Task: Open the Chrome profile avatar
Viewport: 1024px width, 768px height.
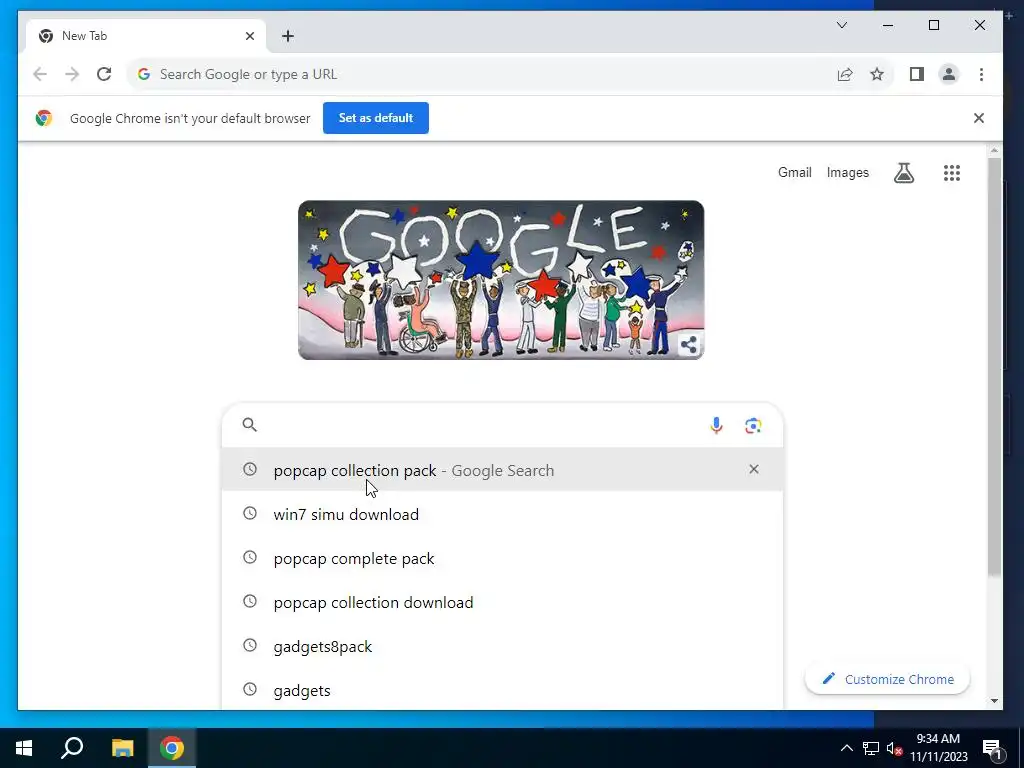Action: [x=949, y=74]
